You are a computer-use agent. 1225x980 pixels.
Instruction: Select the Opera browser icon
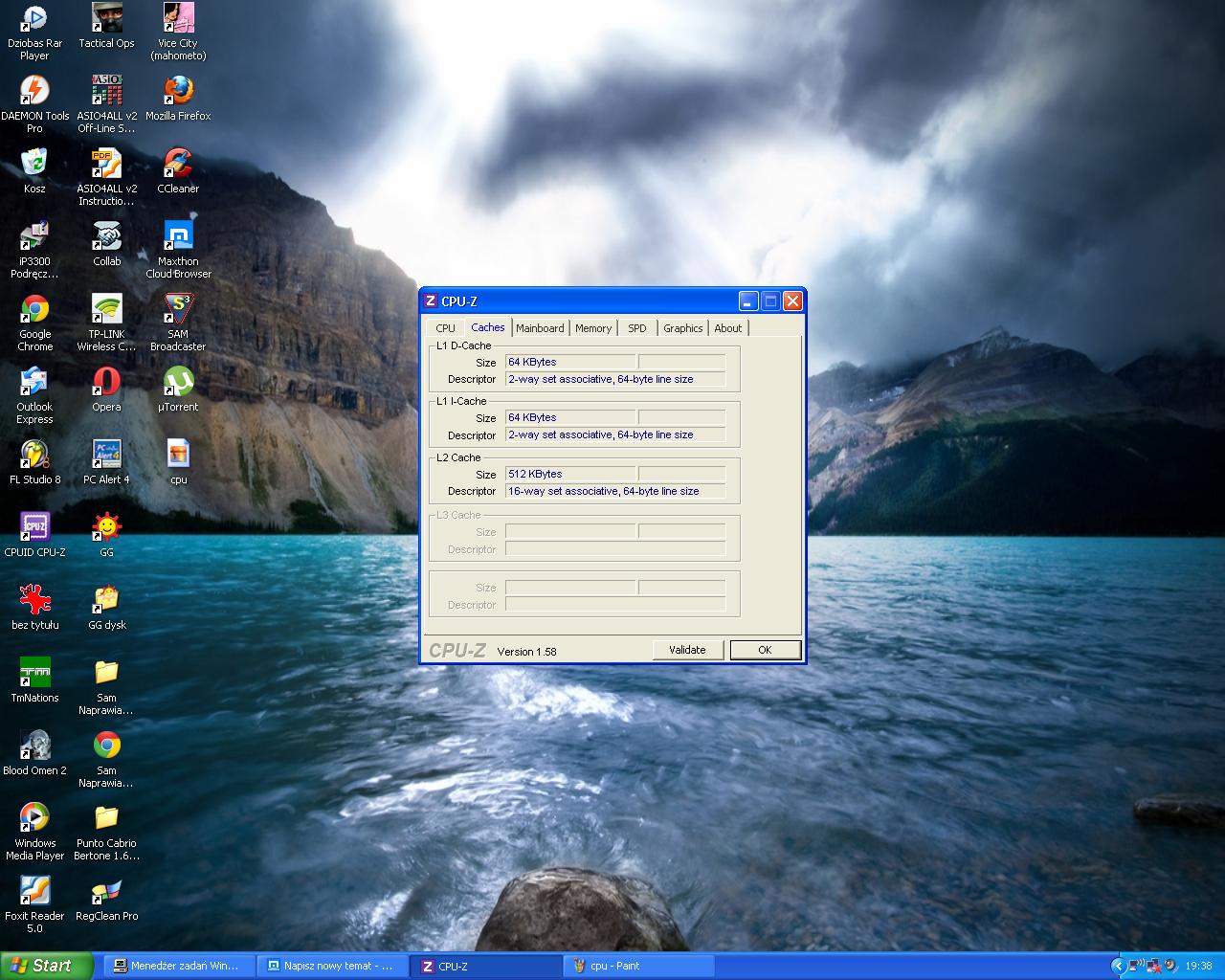106,383
